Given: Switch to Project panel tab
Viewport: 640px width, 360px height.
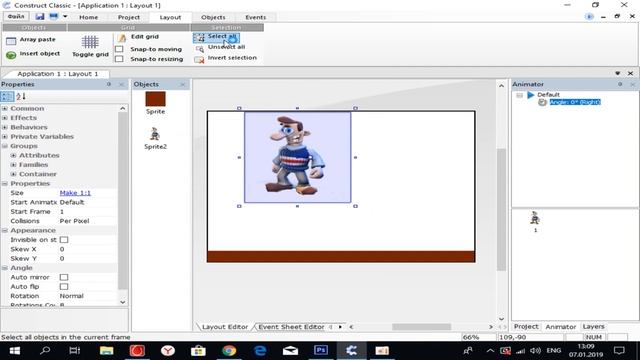Looking at the screenshot, I should coord(526,327).
